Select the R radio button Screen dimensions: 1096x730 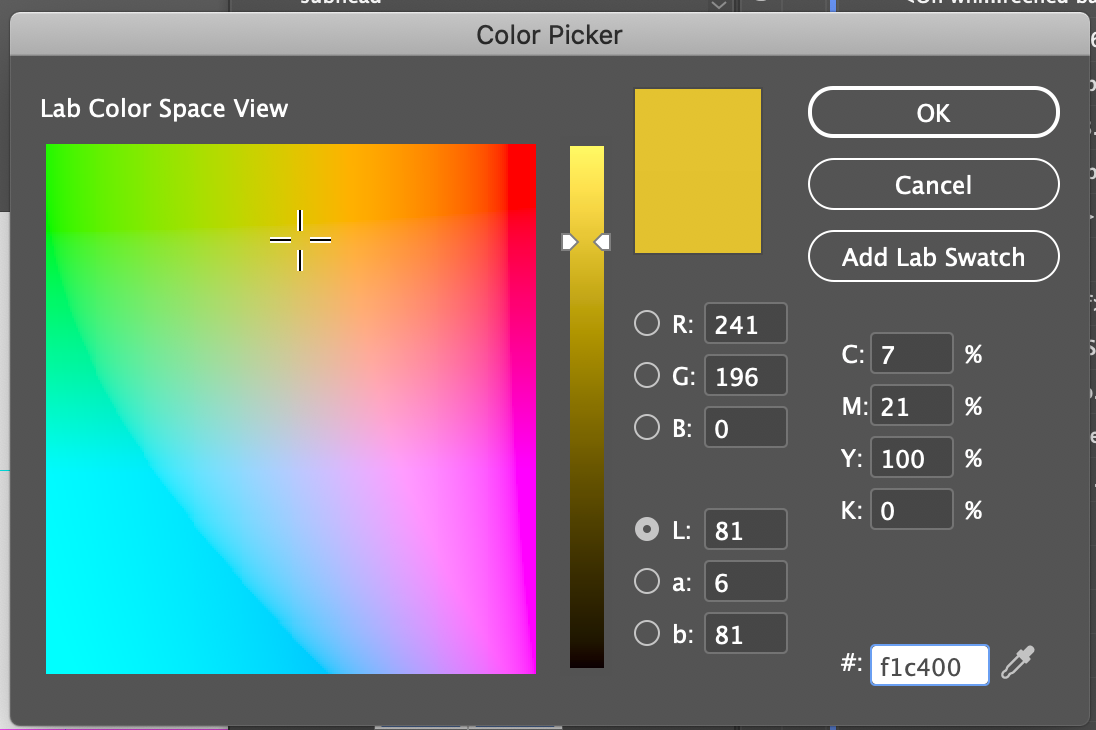pyautogui.click(x=647, y=323)
